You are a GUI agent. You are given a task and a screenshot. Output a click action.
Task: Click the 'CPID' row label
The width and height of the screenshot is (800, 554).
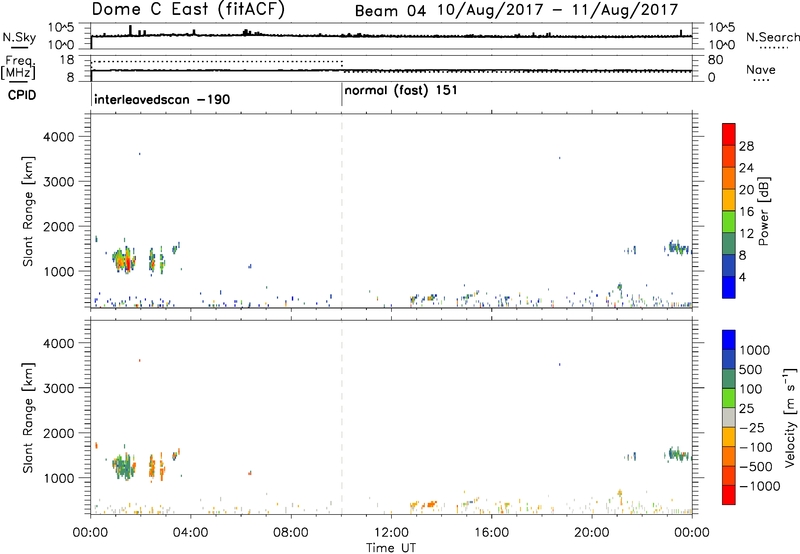(x=21, y=95)
